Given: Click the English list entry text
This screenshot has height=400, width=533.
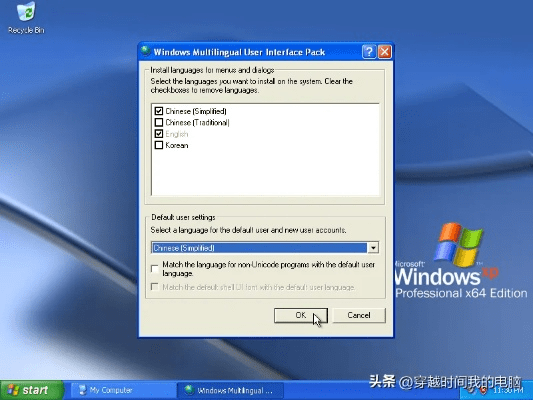Looking at the screenshot, I should coord(177,134).
